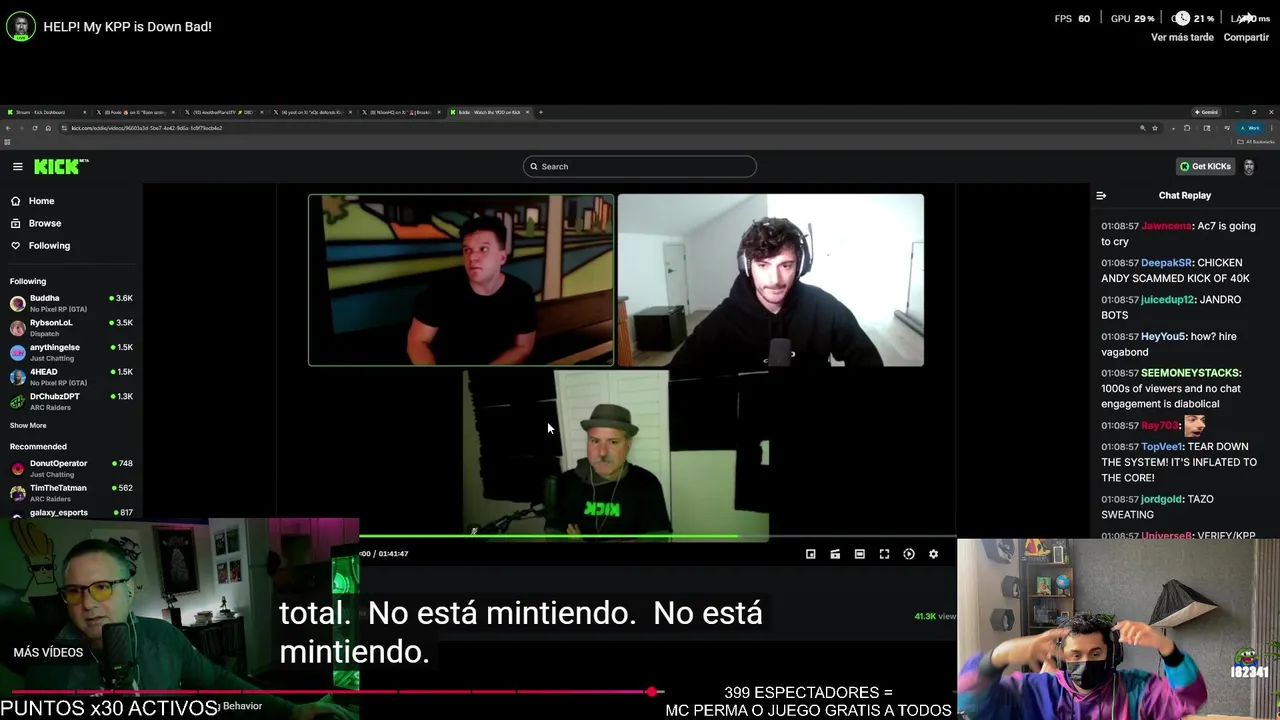Click jordgold username in chat replay
This screenshot has height=720, width=1280.
click(1161, 499)
